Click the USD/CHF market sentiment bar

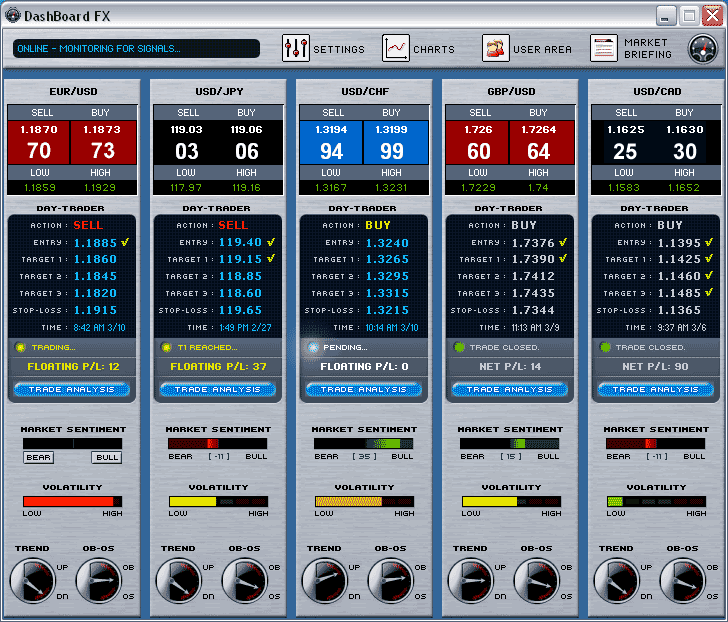pyautogui.click(x=364, y=444)
